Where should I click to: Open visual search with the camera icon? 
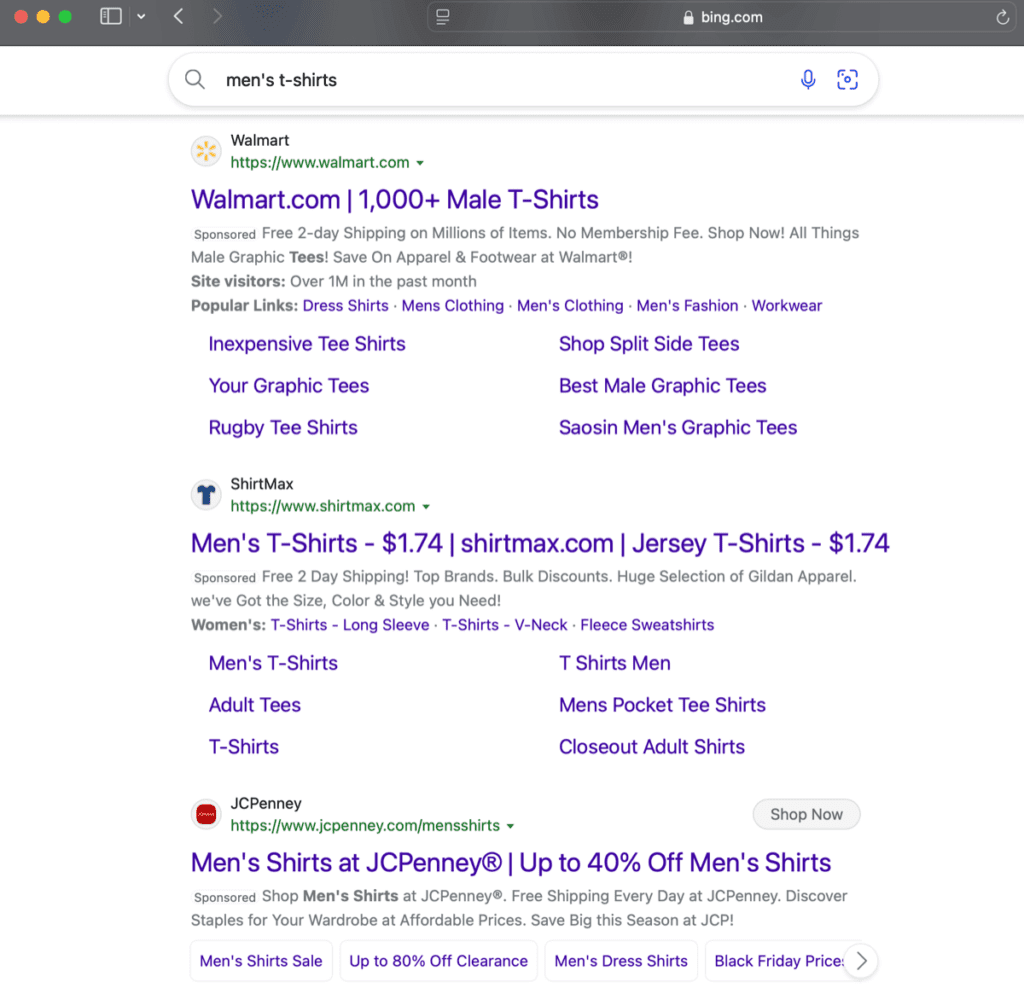[x=847, y=79]
